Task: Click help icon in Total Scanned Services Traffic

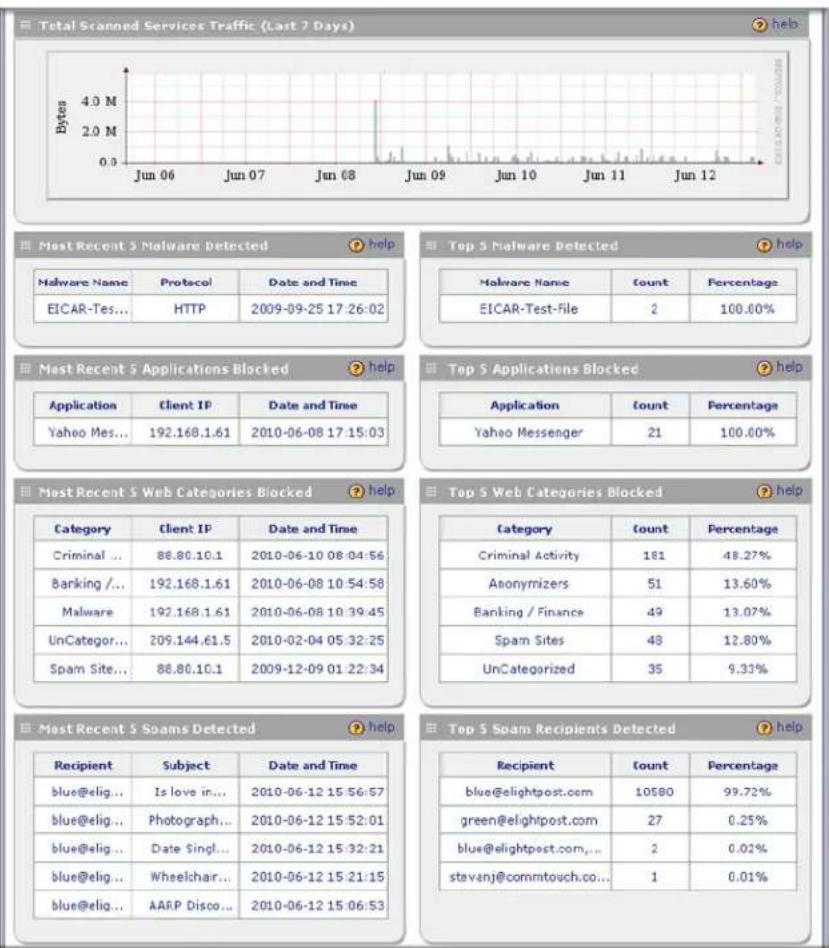Action: point(759,25)
